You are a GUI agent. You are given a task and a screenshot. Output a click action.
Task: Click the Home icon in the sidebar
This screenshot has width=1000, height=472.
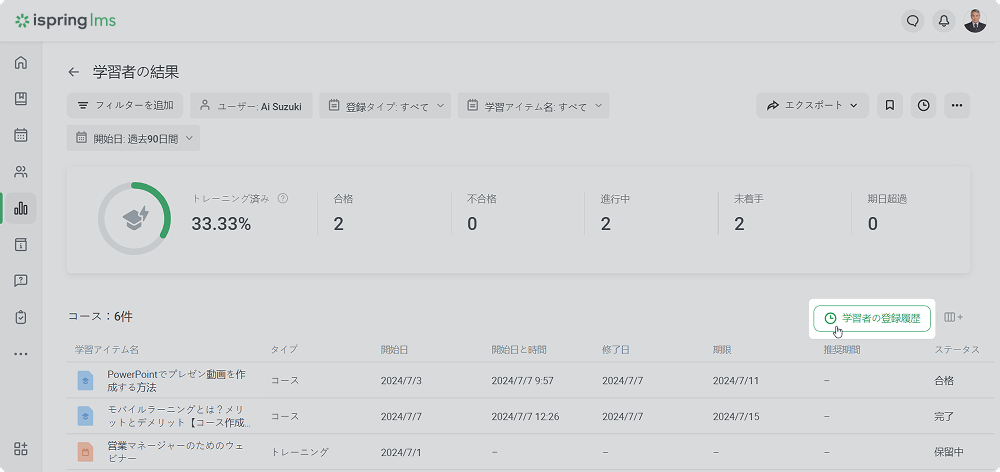click(x=21, y=63)
